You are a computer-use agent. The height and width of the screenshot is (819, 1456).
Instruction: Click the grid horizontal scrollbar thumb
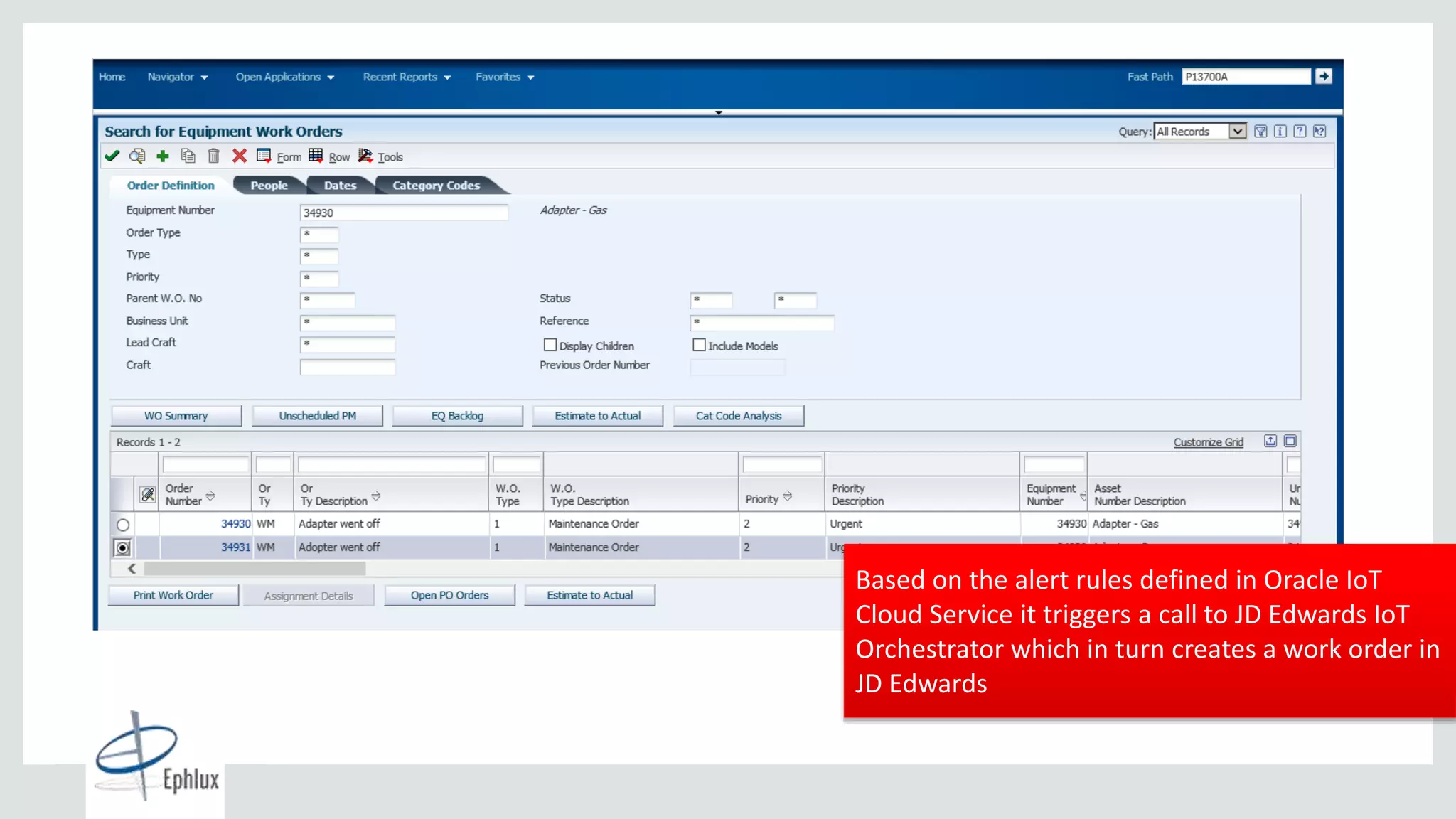(255, 569)
